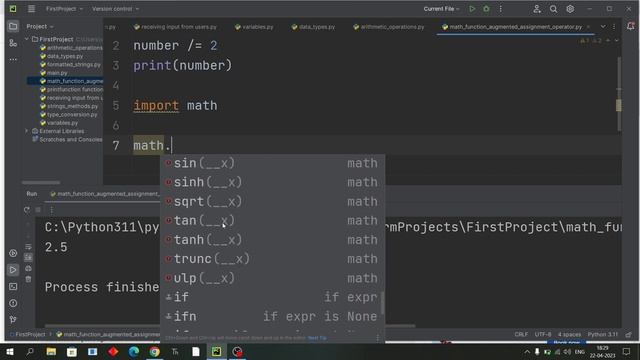
Task: Show more tool windows ellipsis
Action: (x=13, y=59)
